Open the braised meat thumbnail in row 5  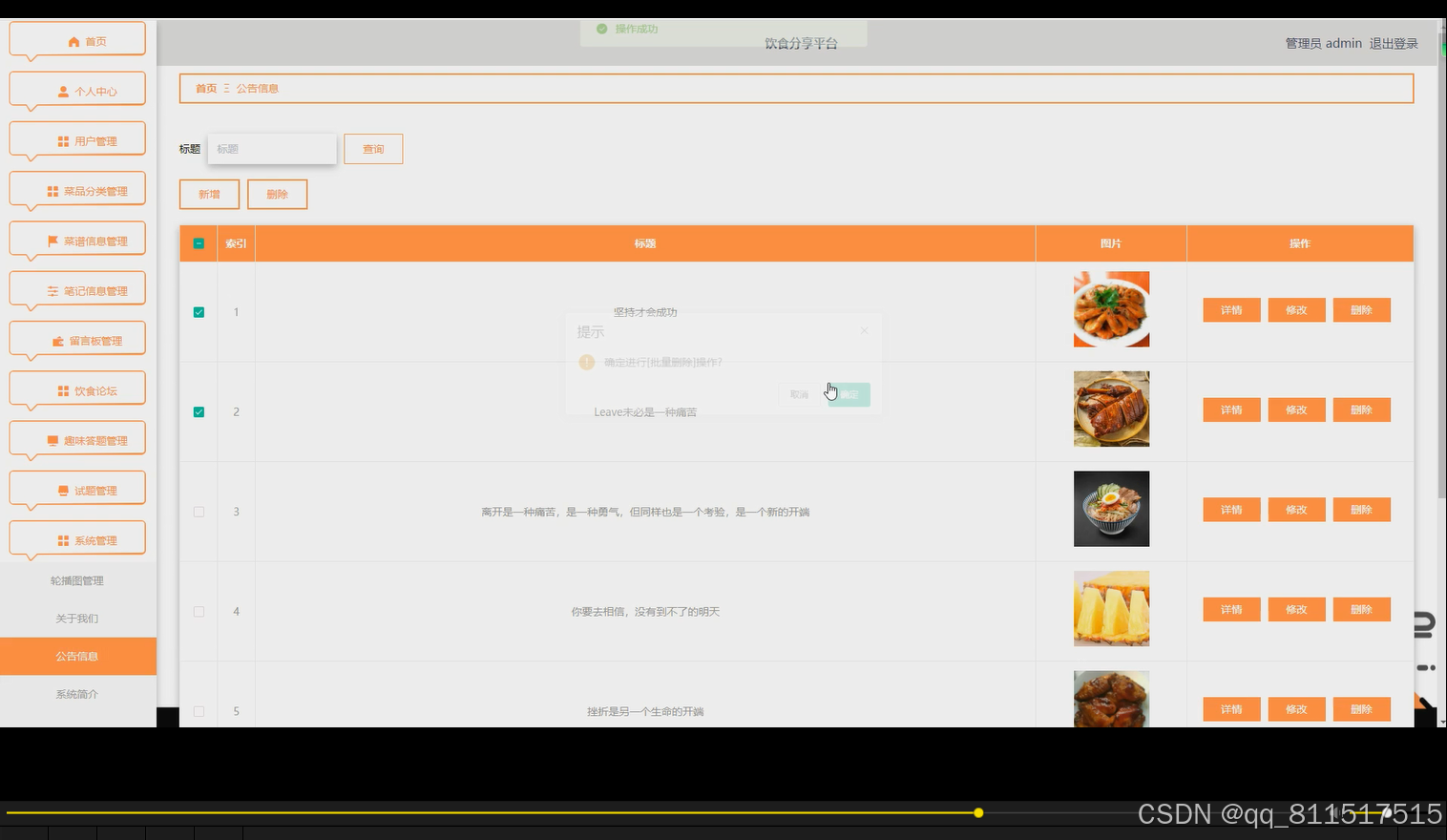pyautogui.click(x=1111, y=699)
